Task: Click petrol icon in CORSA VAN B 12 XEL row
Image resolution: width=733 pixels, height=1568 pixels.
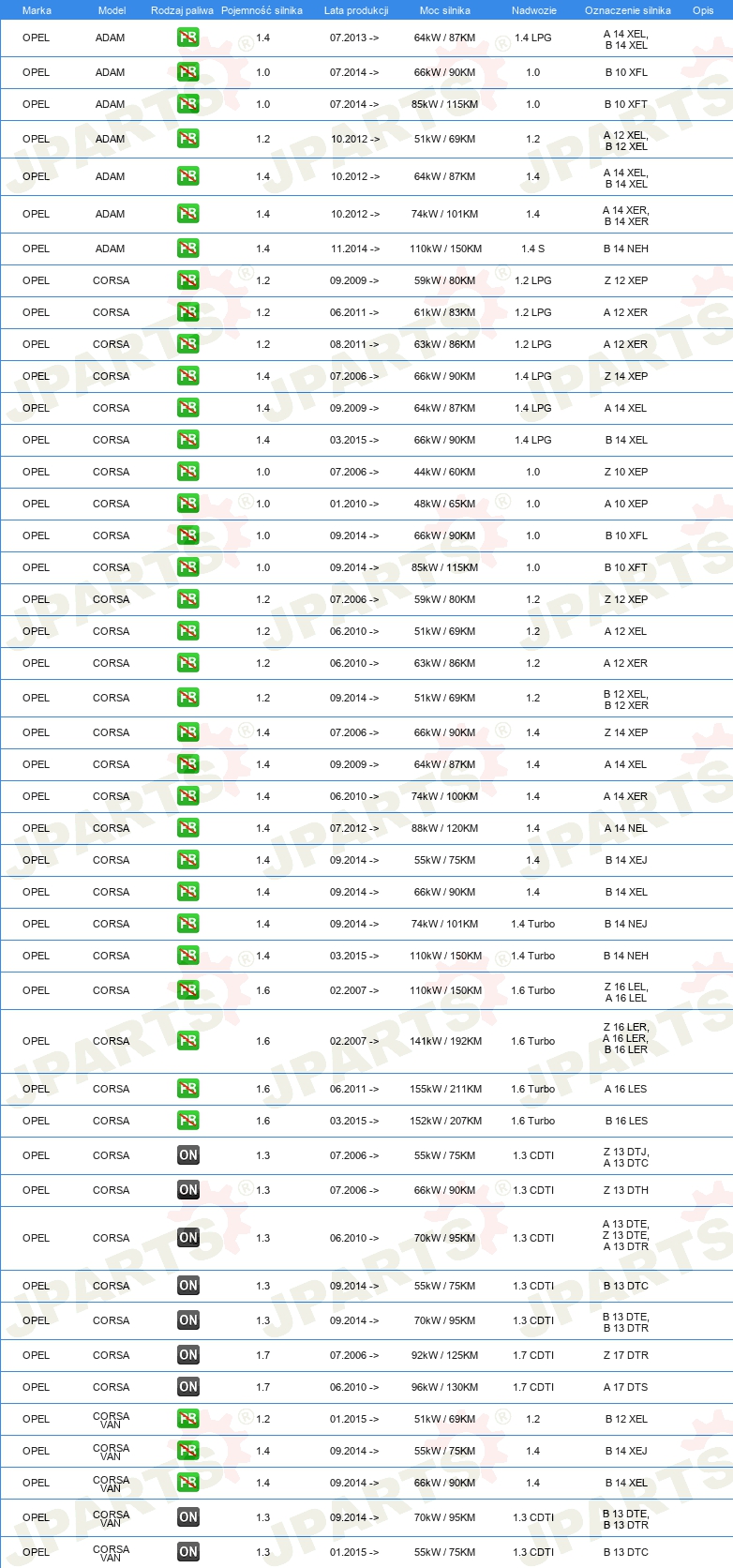Action: [x=188, y=1419]
